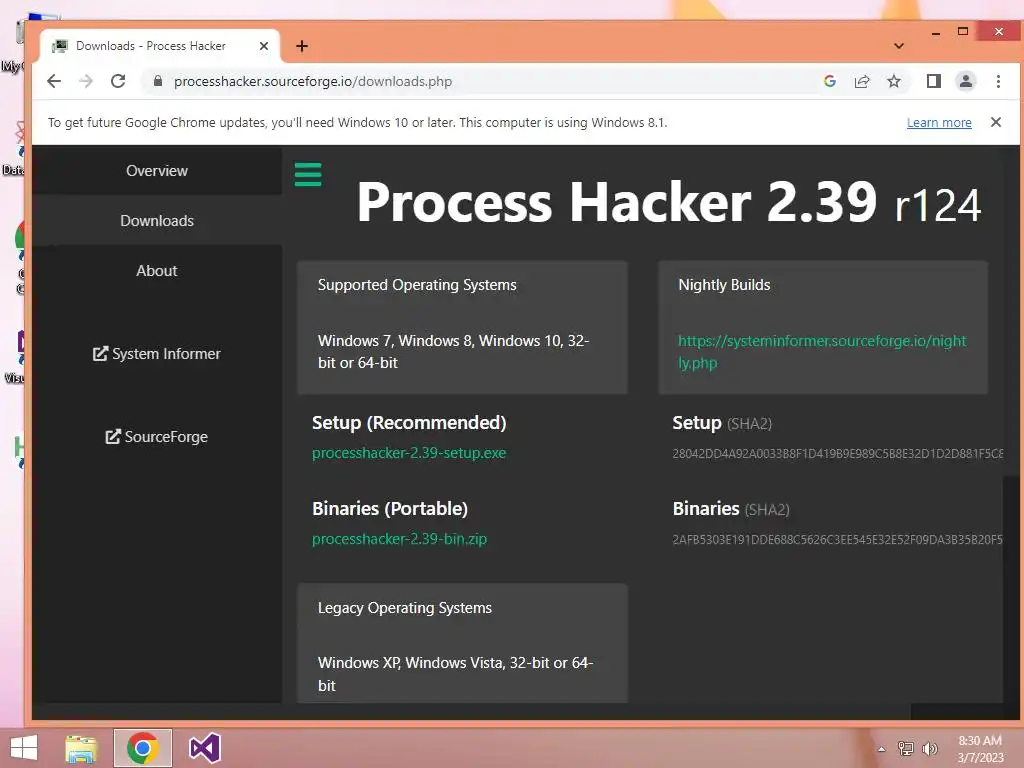
Task: Open the Downloads sidebar item
Action: 157,221
